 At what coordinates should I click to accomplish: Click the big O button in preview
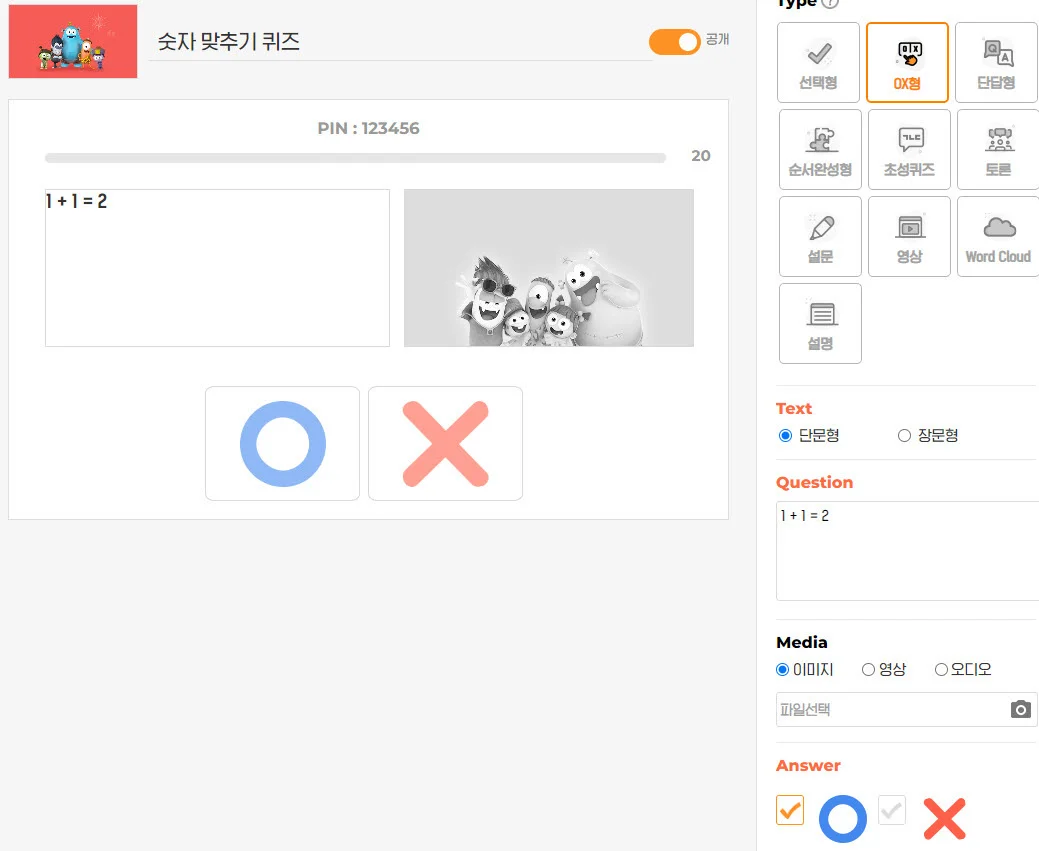click(x=282, y=443)
